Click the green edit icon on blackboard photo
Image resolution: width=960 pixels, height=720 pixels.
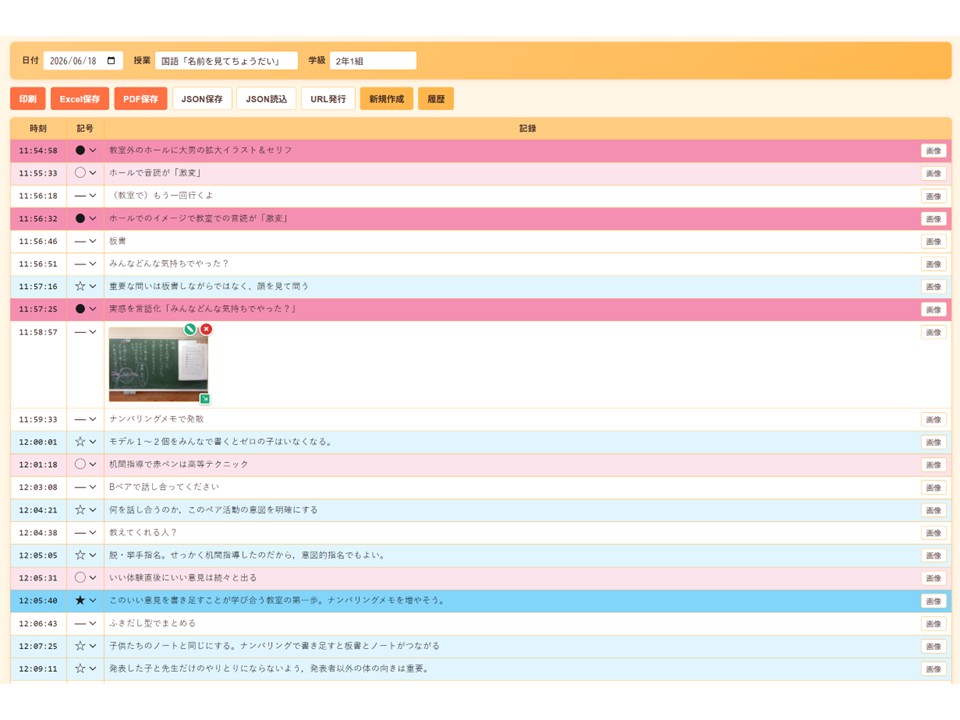pos(190,329)
